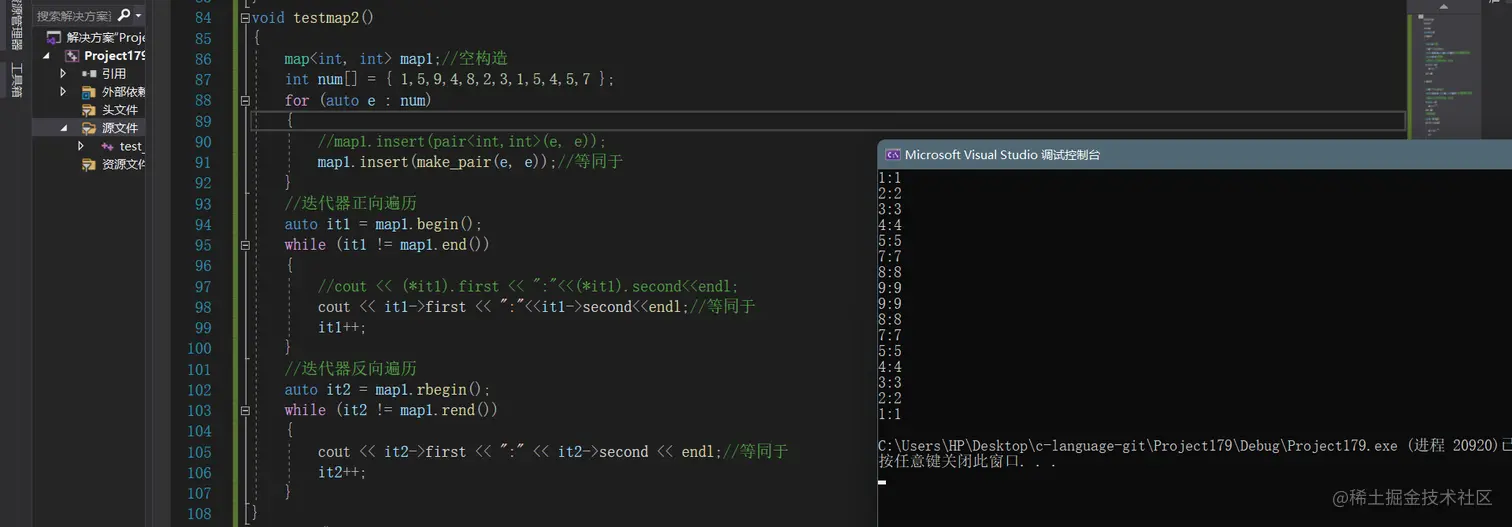Click 'it2++;' statement
Screen dimensions: 1512x527
[342, 472]
